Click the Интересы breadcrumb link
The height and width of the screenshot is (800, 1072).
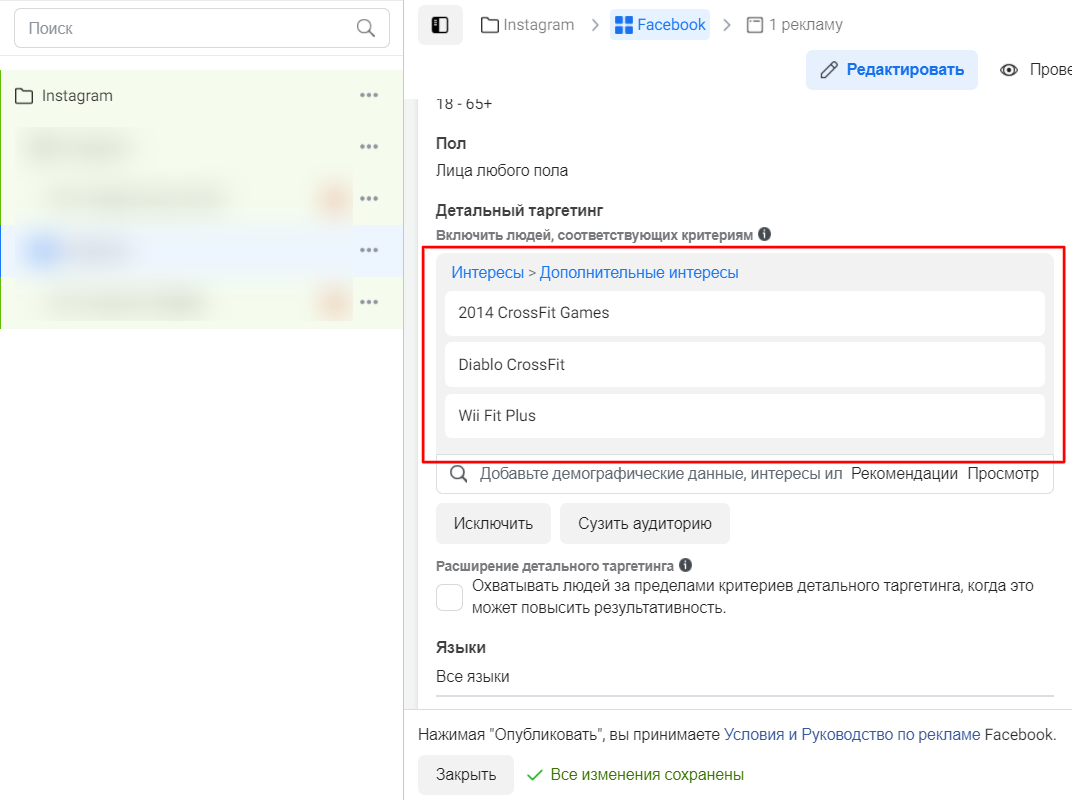[x=487, y=273]
